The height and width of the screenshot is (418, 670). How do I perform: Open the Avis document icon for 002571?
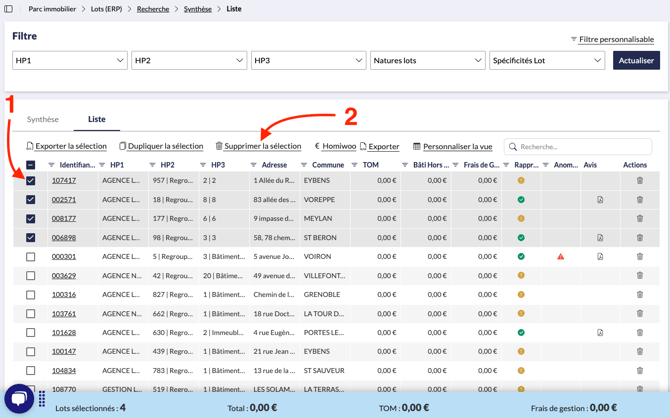[x=600, y=200]
